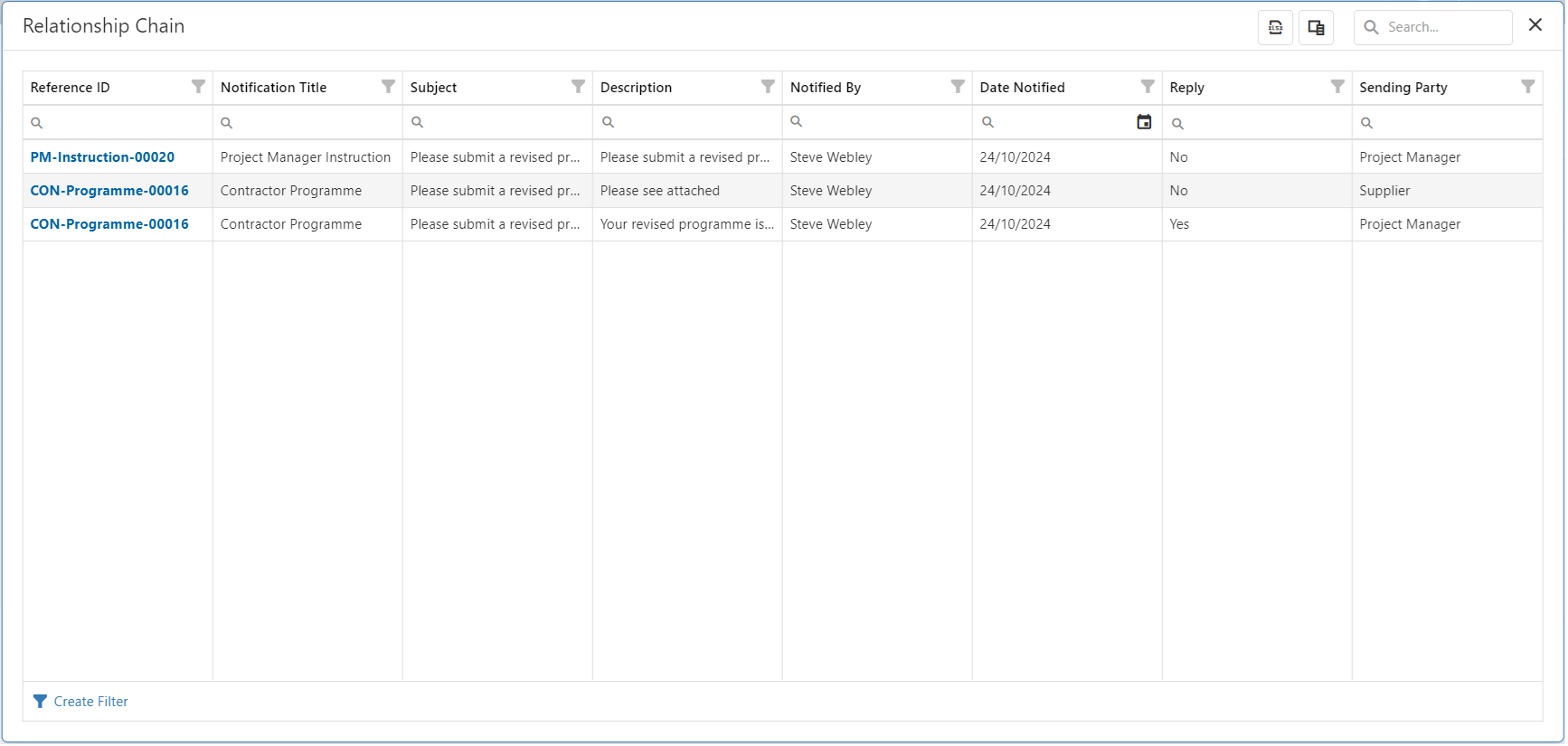Click the Notification Title filter row field
Viewport: 1568px width, 746px height.
tap(307, 122)
